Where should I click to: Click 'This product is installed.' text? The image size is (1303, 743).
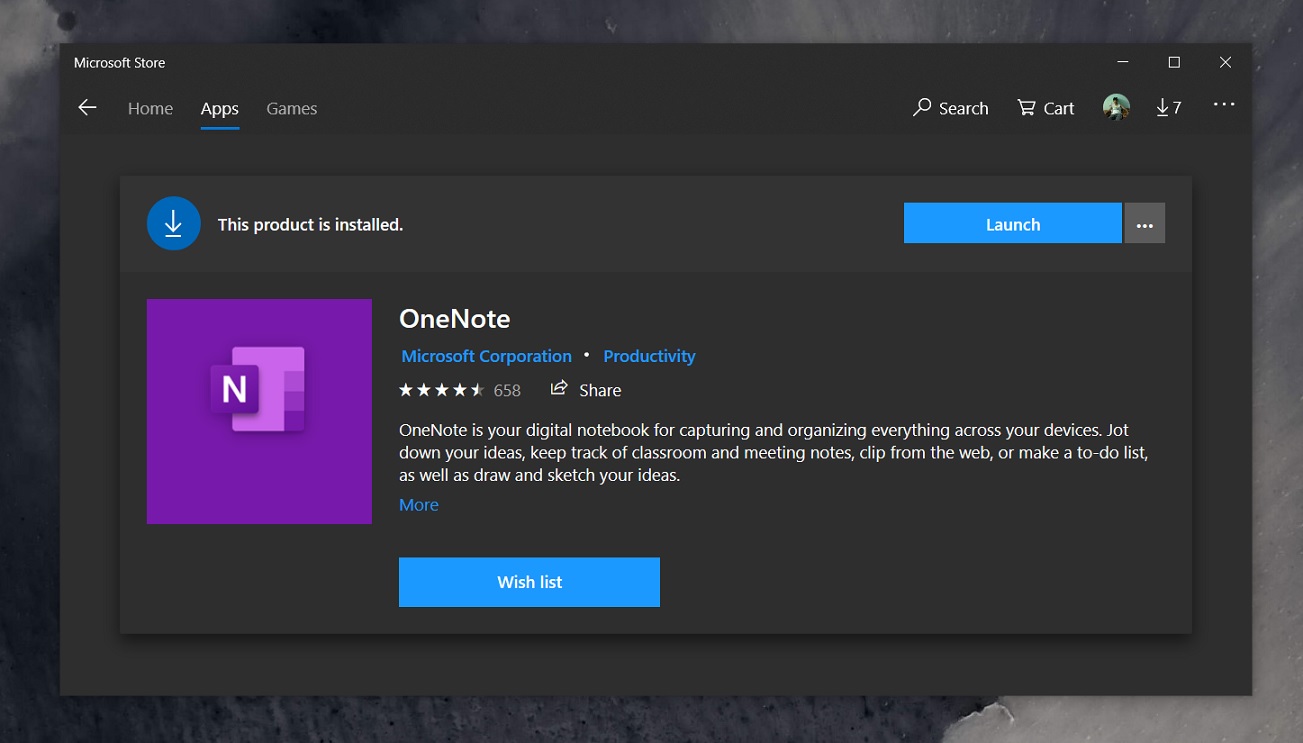pyautogui.click(x=310, y=225)
